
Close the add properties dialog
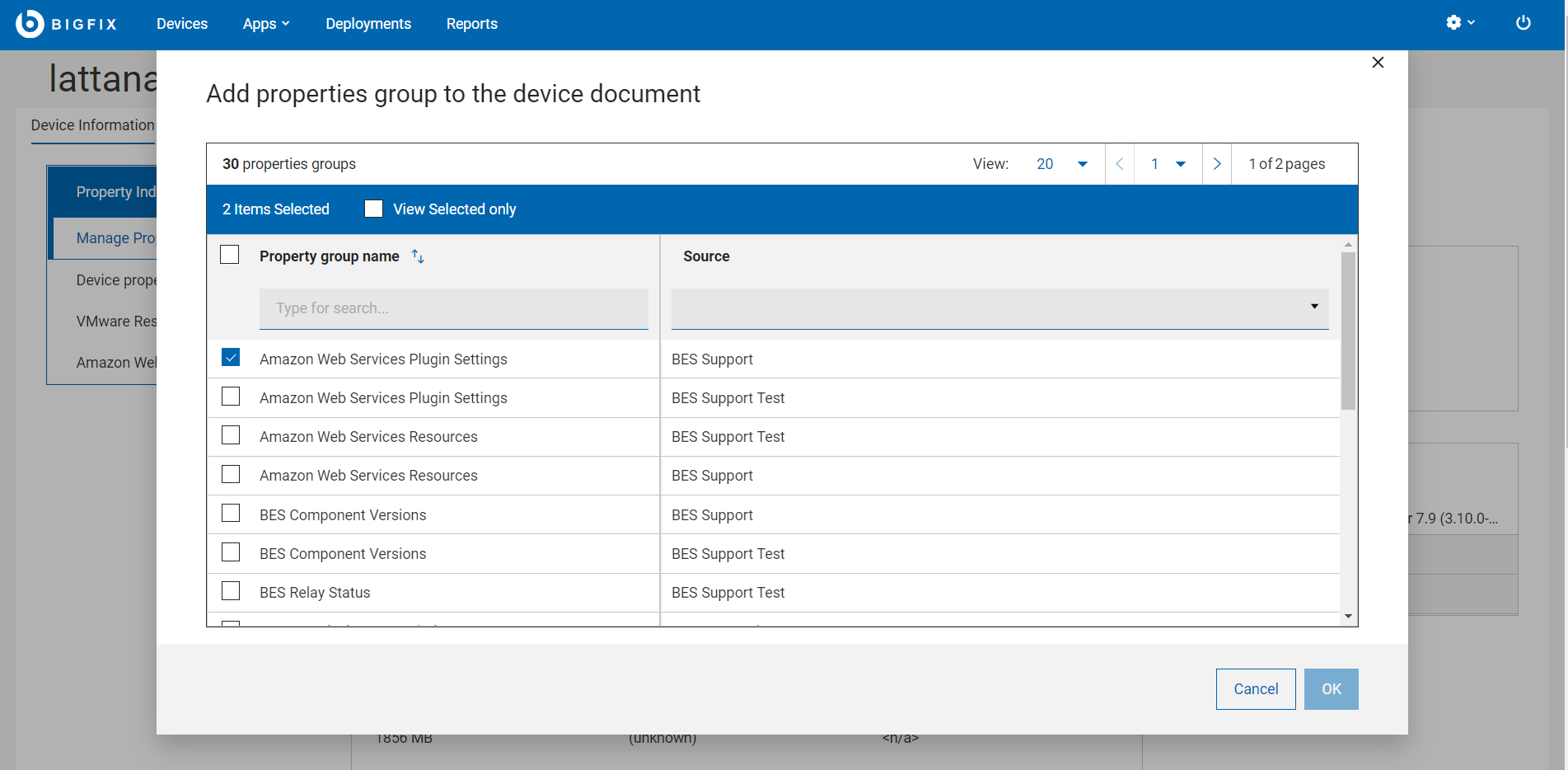1377,63
